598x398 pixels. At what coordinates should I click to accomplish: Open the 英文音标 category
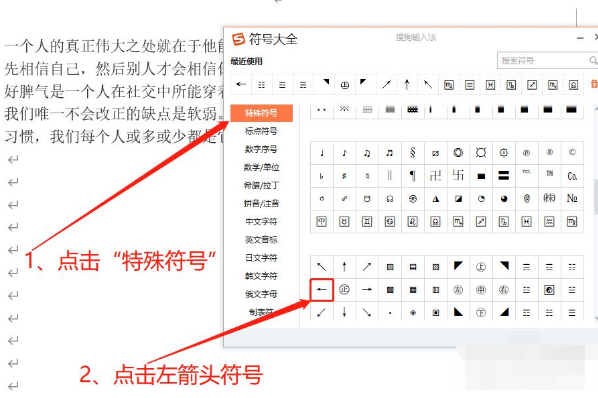(x=261, y=239)
